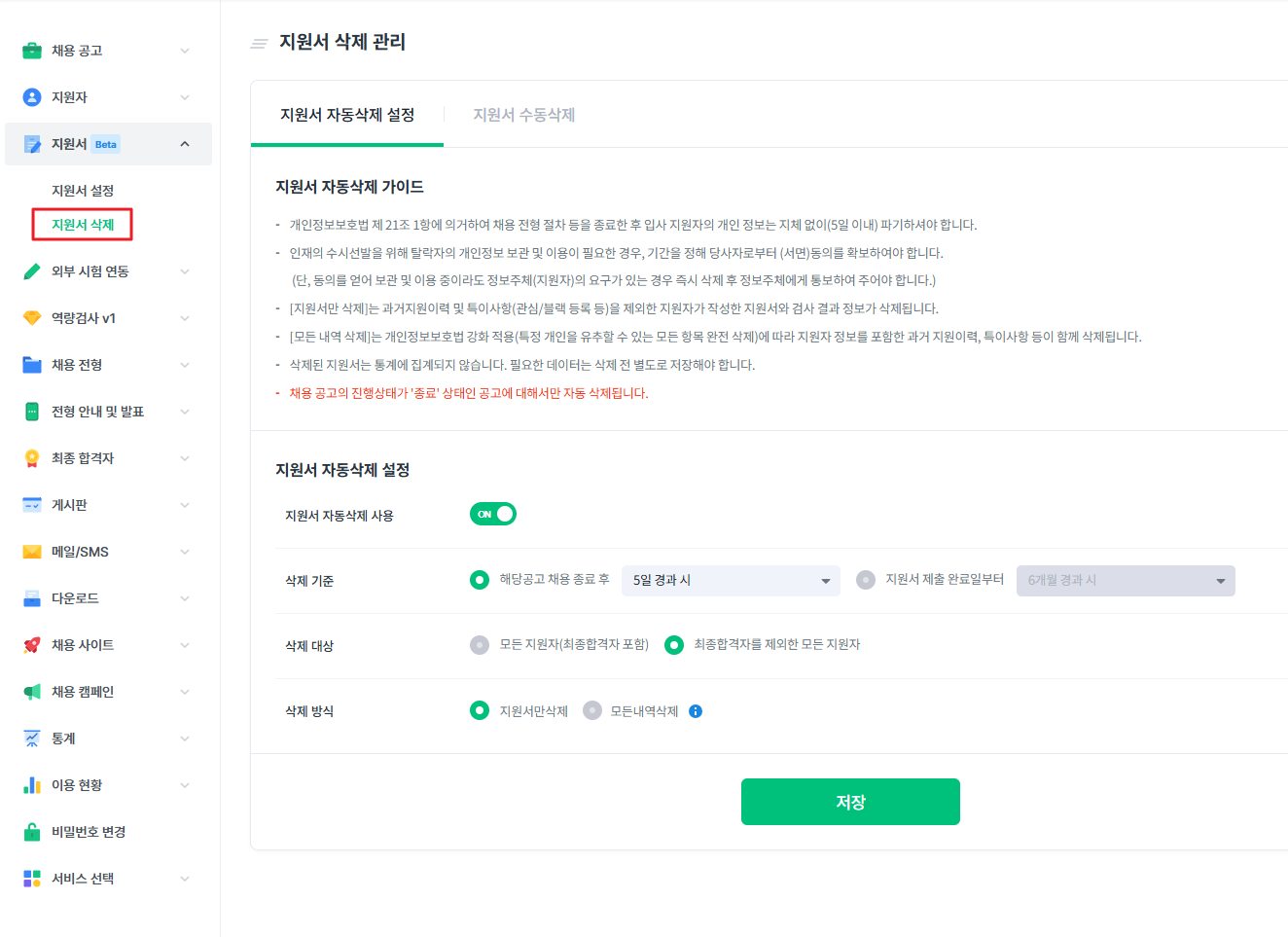1288x937 pixels.
Task: Click the info icon next to 모든내역삭제
Action: (x=696, y=711)
